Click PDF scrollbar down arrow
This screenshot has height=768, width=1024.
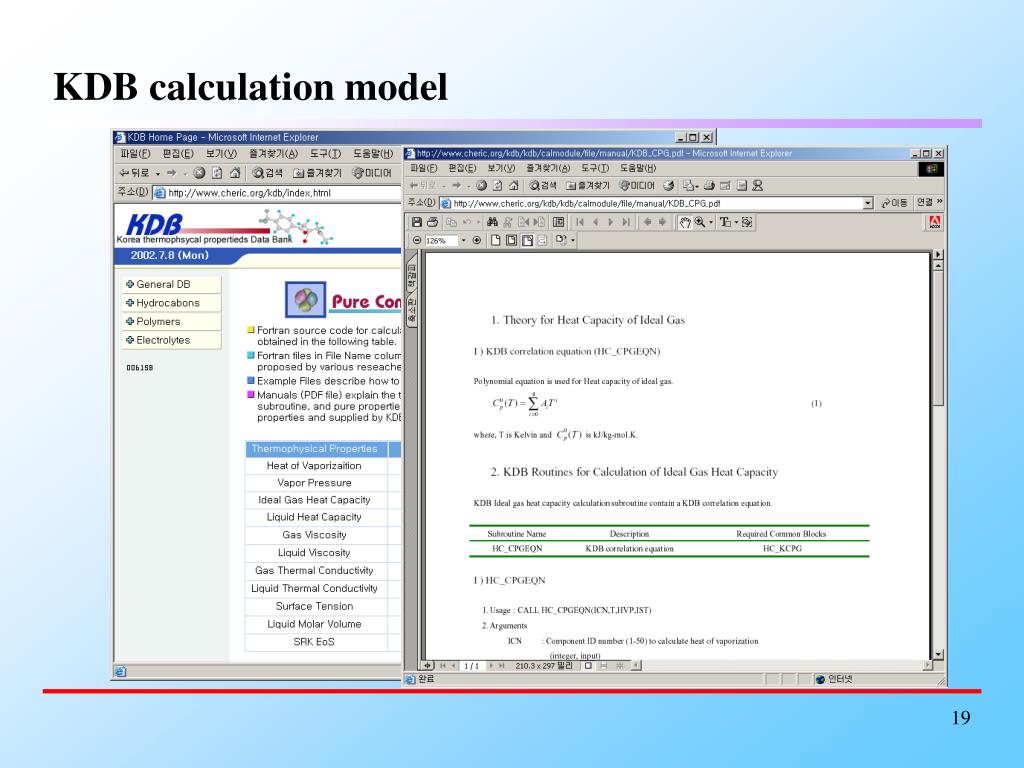coord(938,654)
